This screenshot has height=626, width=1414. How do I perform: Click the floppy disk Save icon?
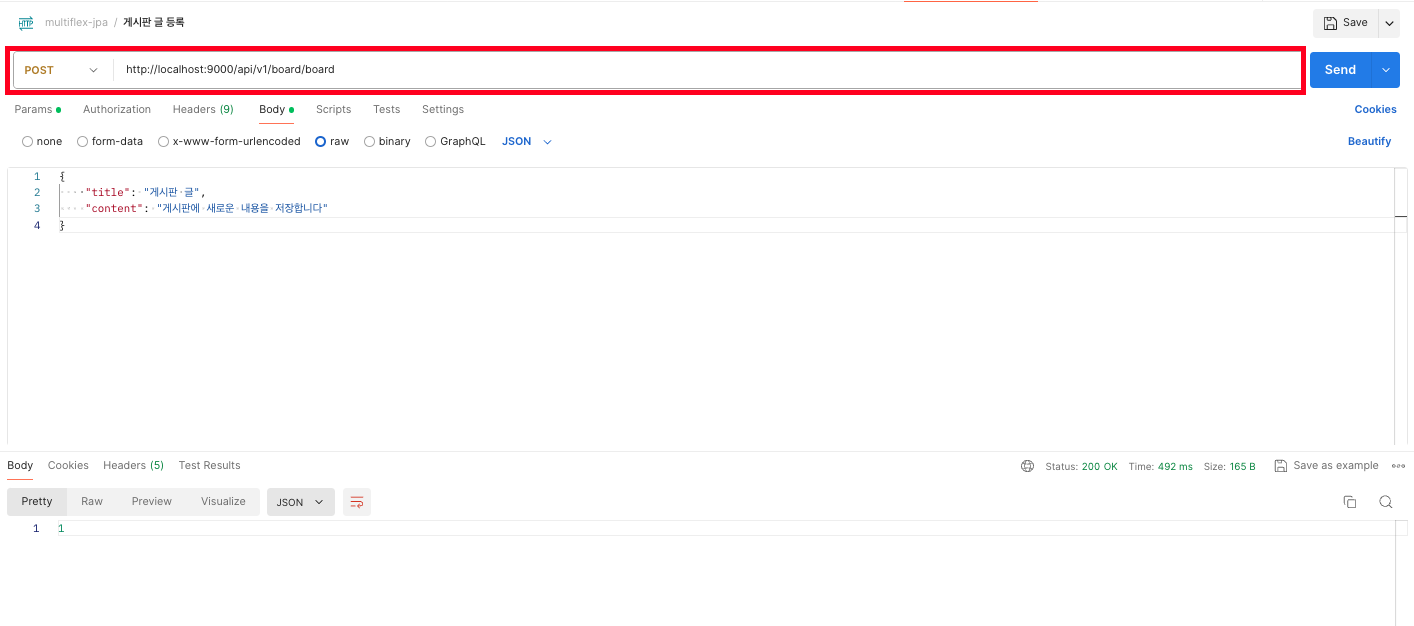pyautogui.click(x=1330, y=23)
